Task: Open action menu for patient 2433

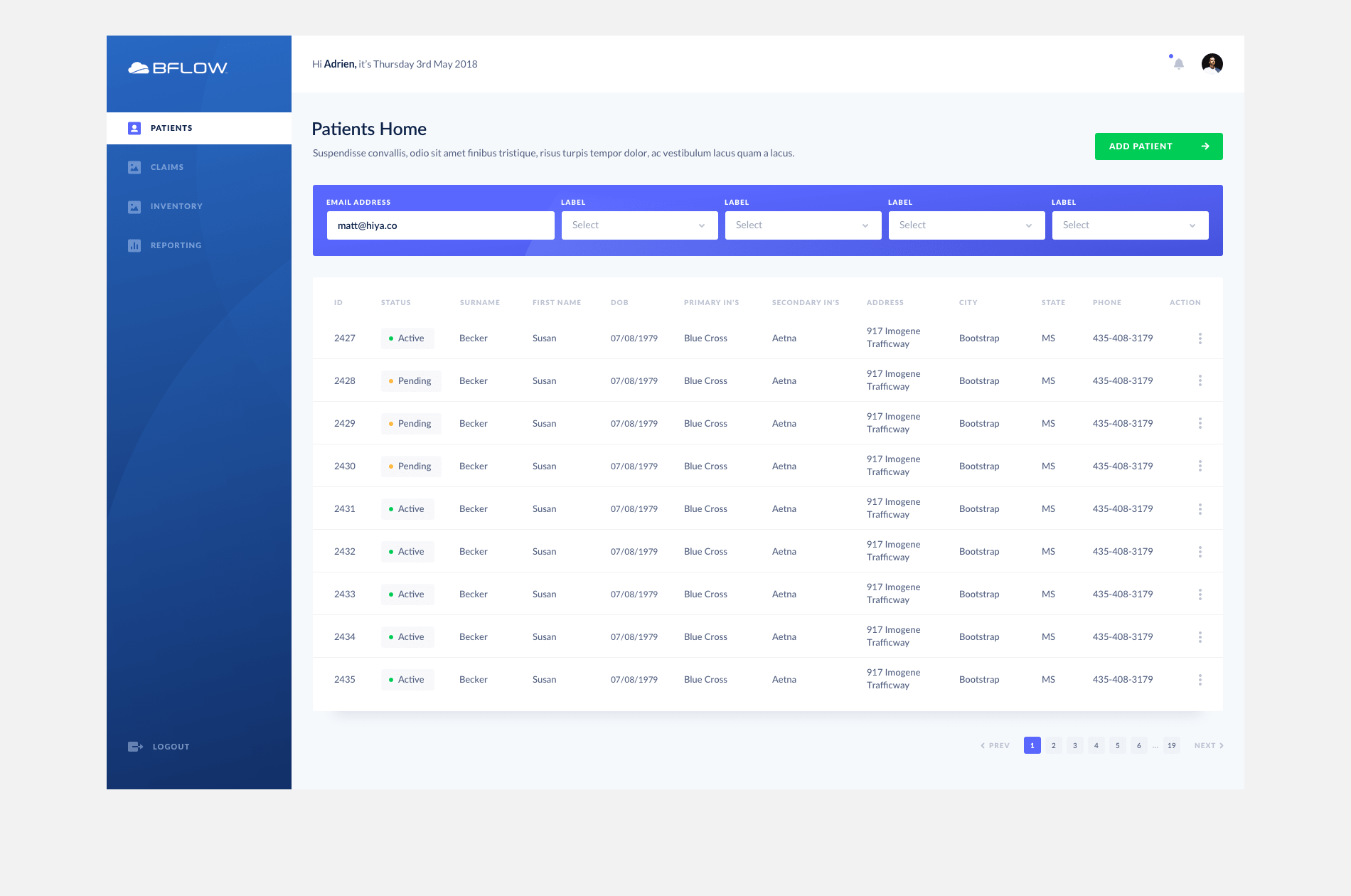Action: (1200, 594)
